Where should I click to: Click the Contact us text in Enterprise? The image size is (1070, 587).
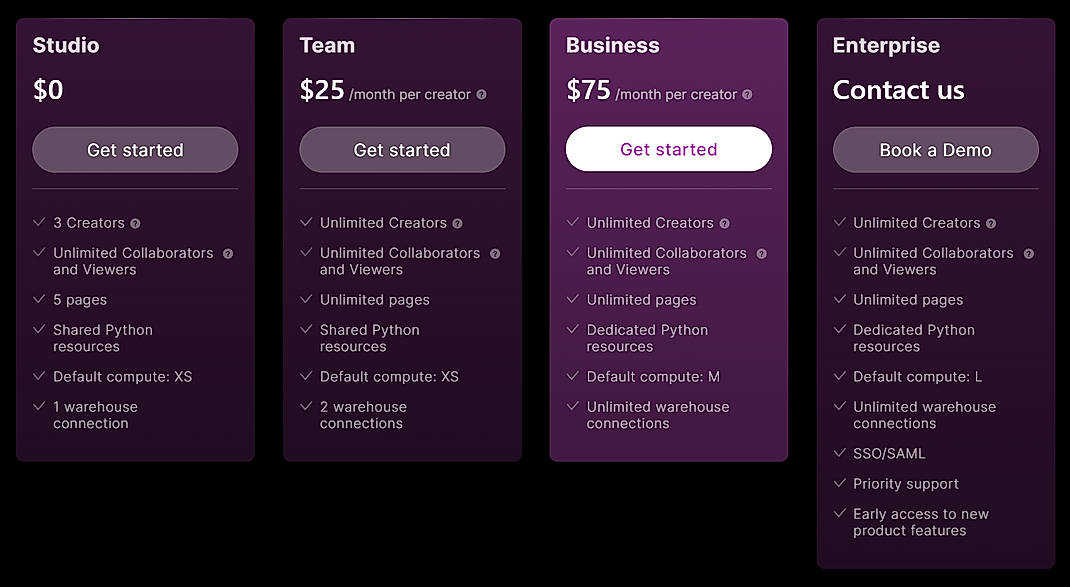pos(898,90)
